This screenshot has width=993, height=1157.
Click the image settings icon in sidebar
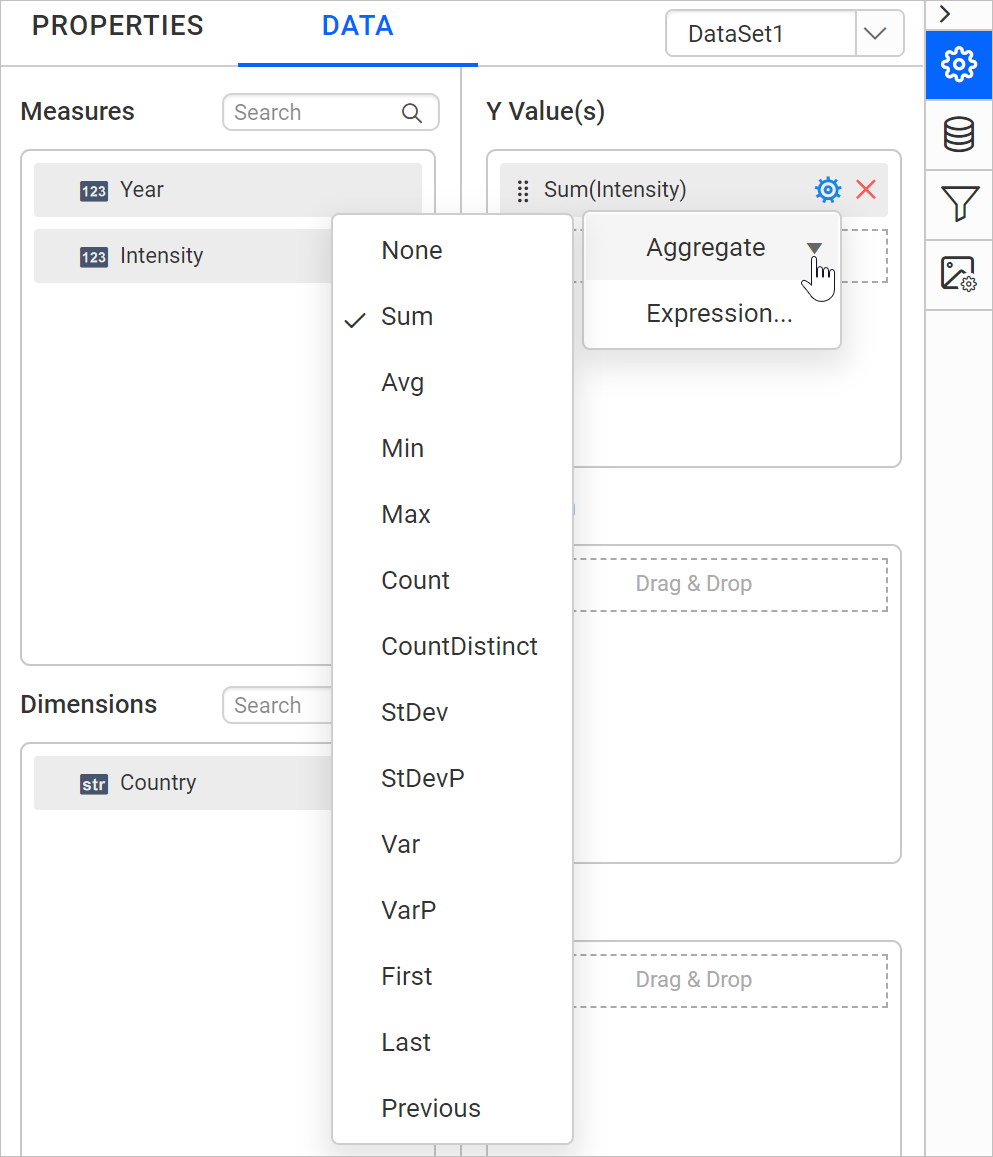958,272
